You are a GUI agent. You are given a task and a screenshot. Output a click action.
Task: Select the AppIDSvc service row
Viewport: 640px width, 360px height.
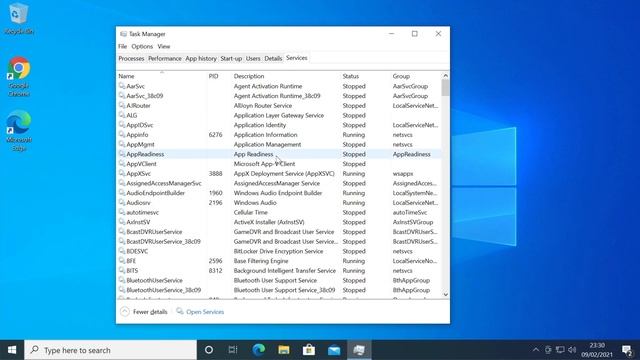279,125
